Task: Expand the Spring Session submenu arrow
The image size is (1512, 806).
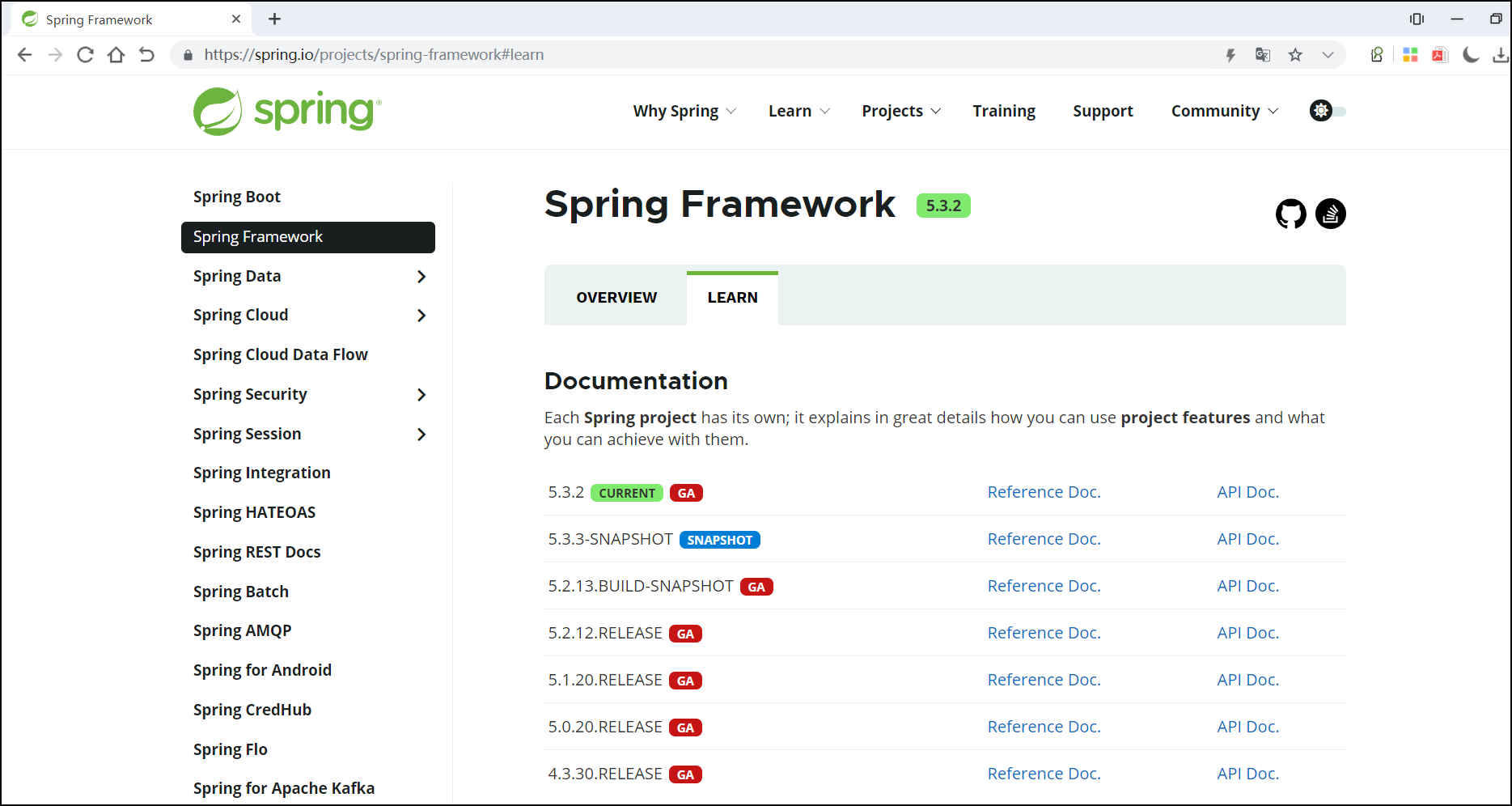Action: (421, 435)
